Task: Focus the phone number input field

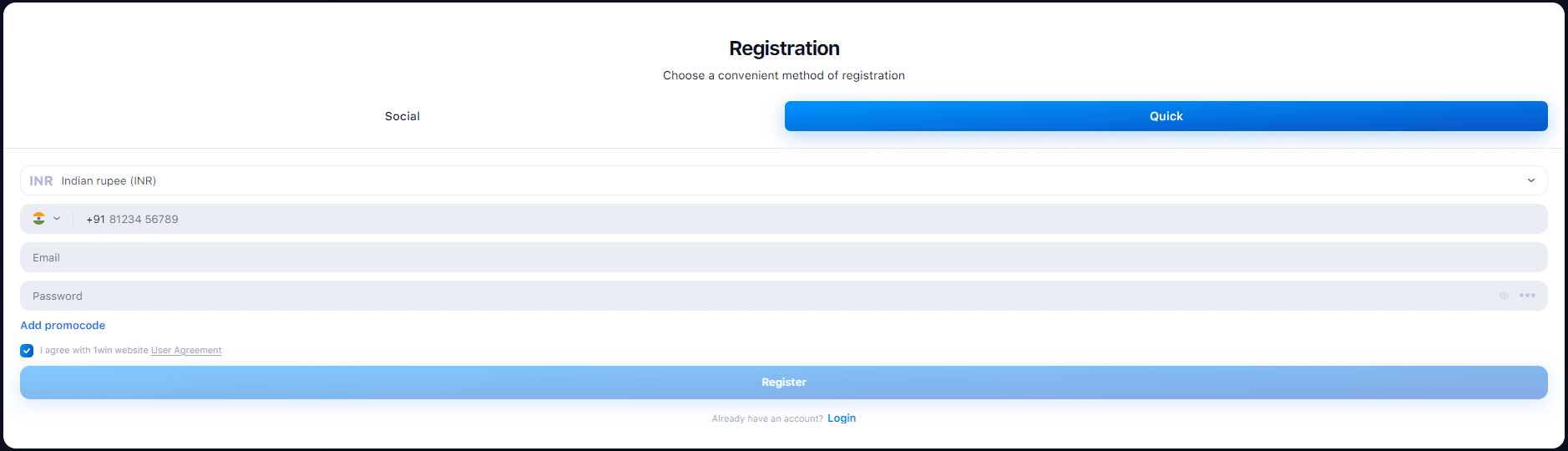Action: [751, 219]
